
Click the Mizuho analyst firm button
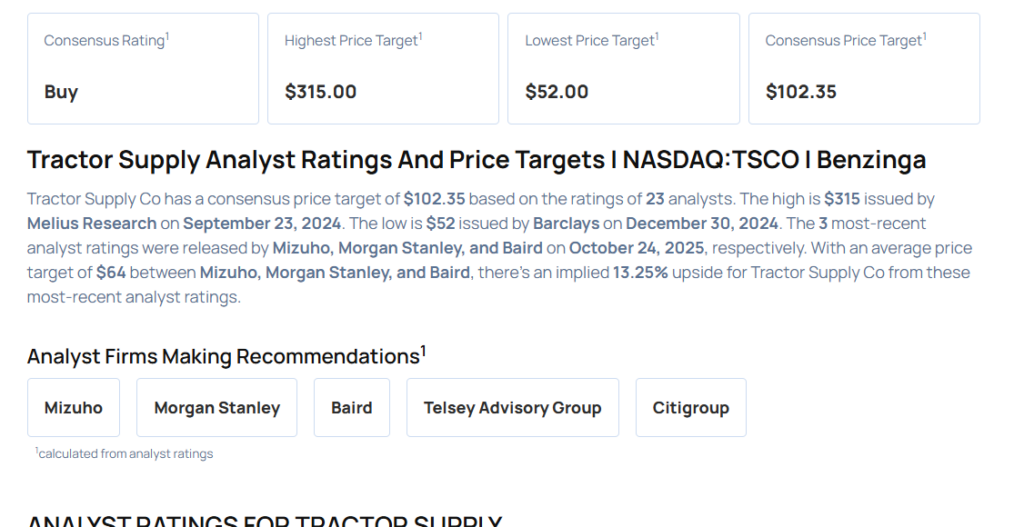(73, 408)
